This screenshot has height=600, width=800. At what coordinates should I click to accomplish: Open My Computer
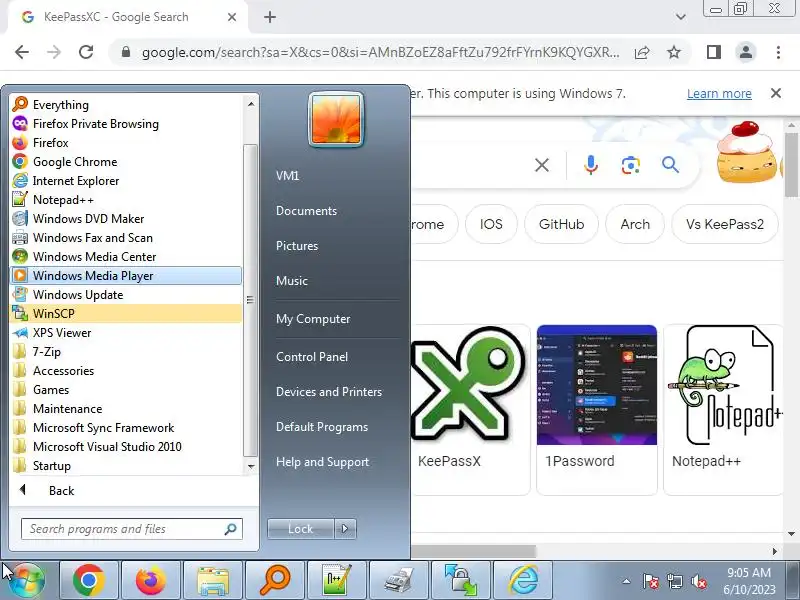pos(313,319)
